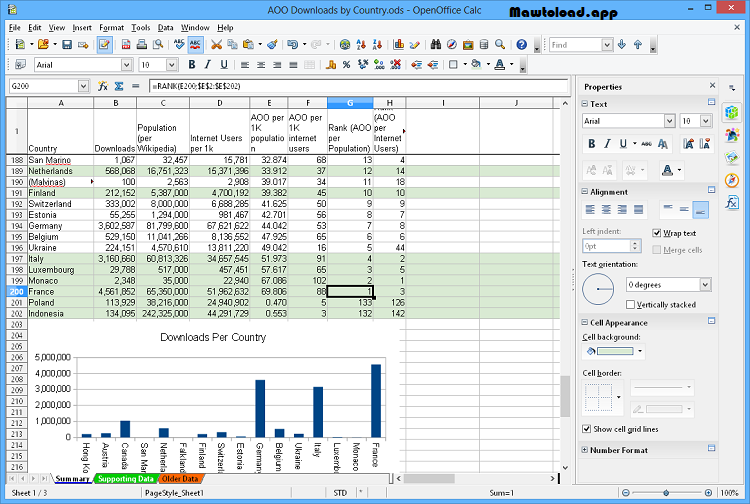The height and width of the screenshot is (504, 750).
Task: Toggle Edit File mode icon
Action: [x=104, y=44]
